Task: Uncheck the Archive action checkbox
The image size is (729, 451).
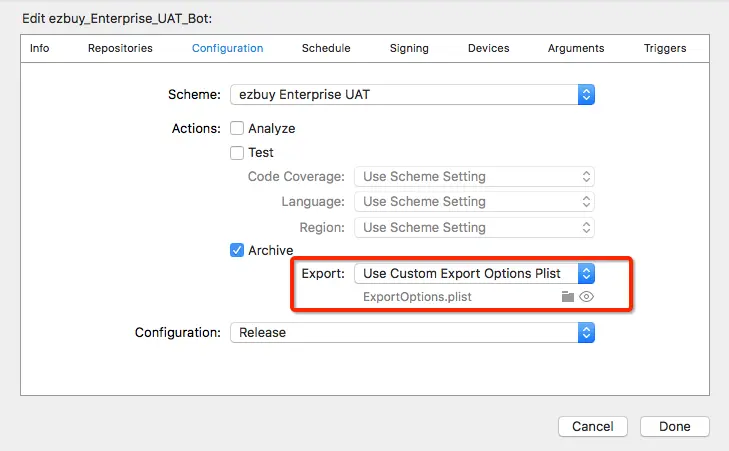Action: click(x=237, y=250)
